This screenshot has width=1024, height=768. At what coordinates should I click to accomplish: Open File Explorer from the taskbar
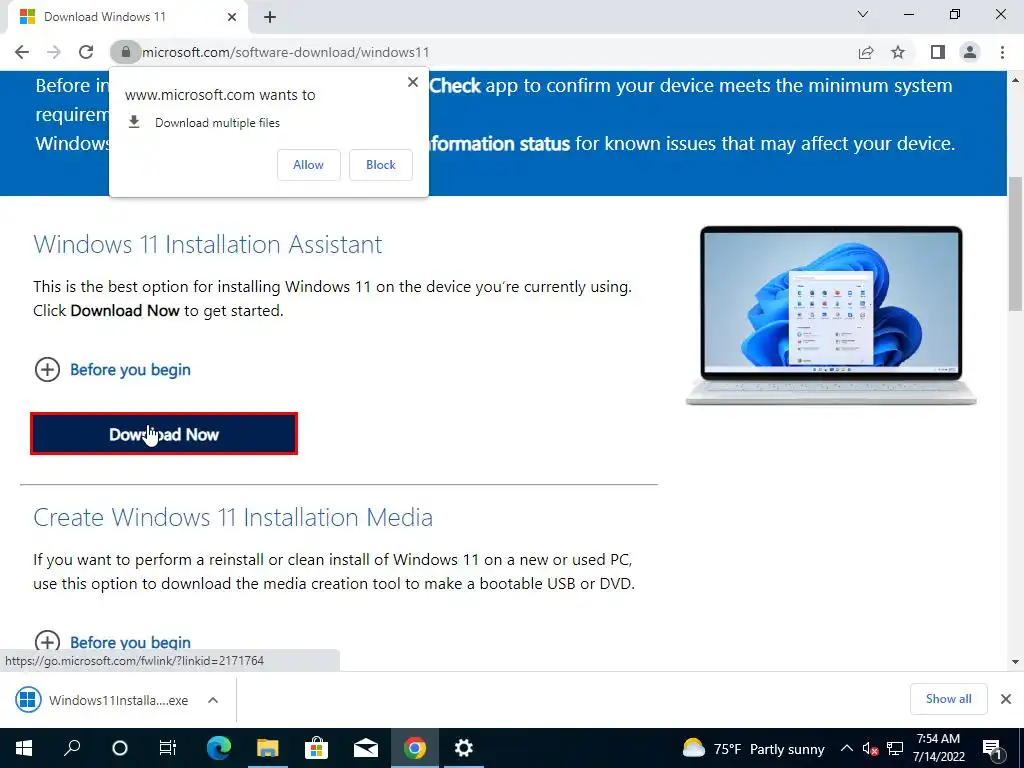point(267,748)
